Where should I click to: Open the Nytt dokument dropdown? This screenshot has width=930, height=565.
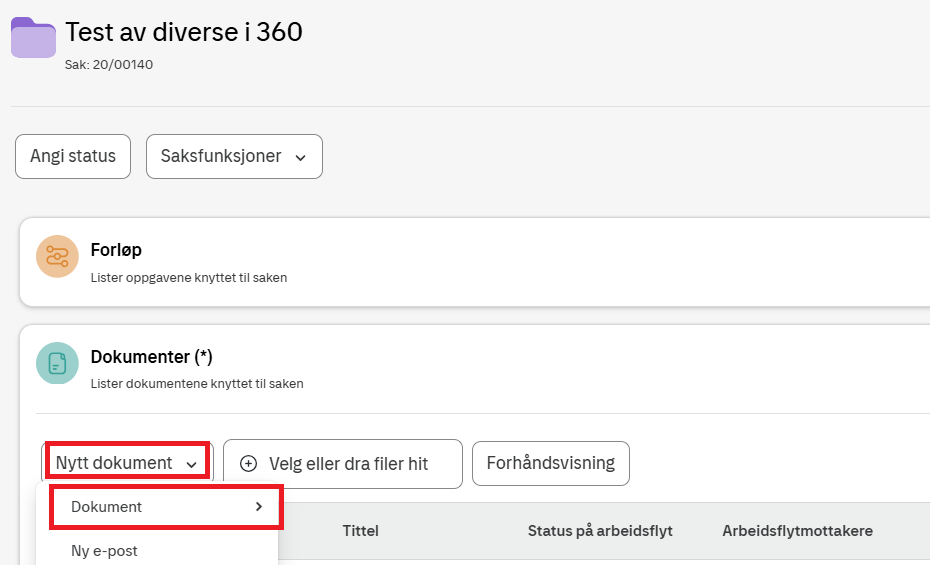coord(126,463)
